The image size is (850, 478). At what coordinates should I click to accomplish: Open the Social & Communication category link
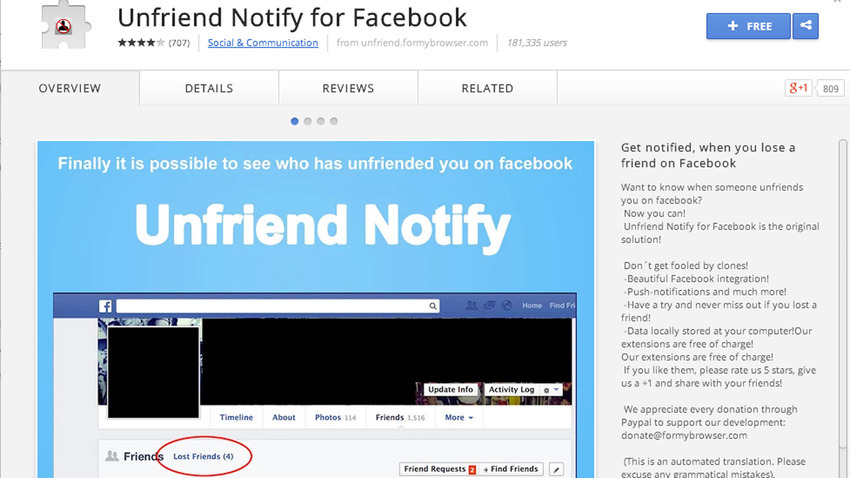pyautogui.click(x=263, y=43)
